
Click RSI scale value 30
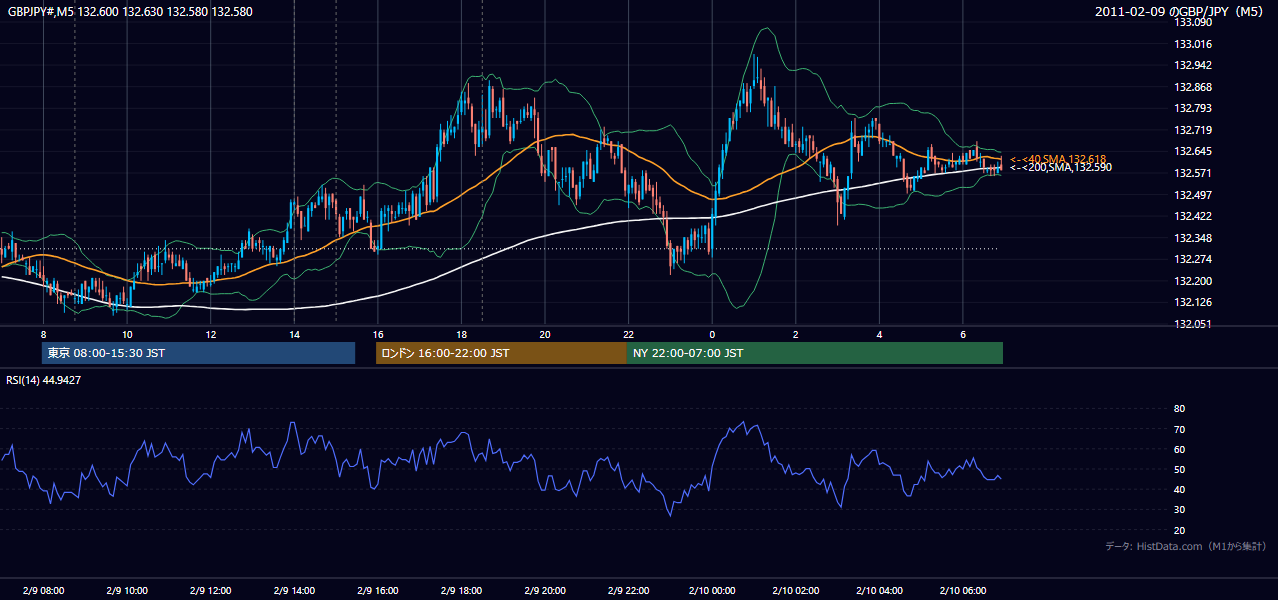(1179, 510)
